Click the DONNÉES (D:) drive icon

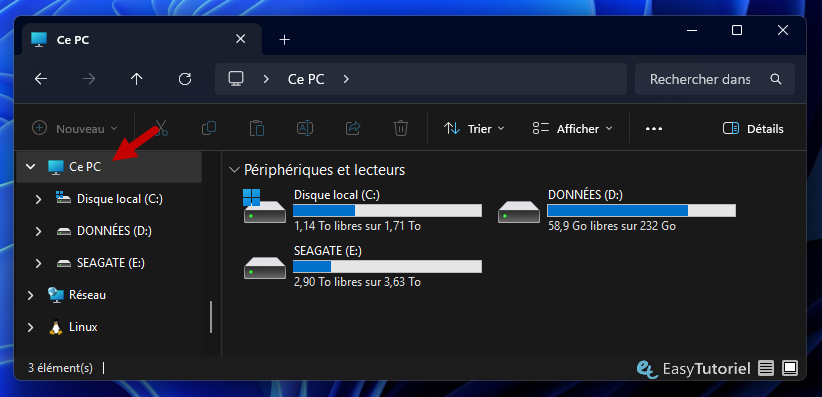[518, 212]
